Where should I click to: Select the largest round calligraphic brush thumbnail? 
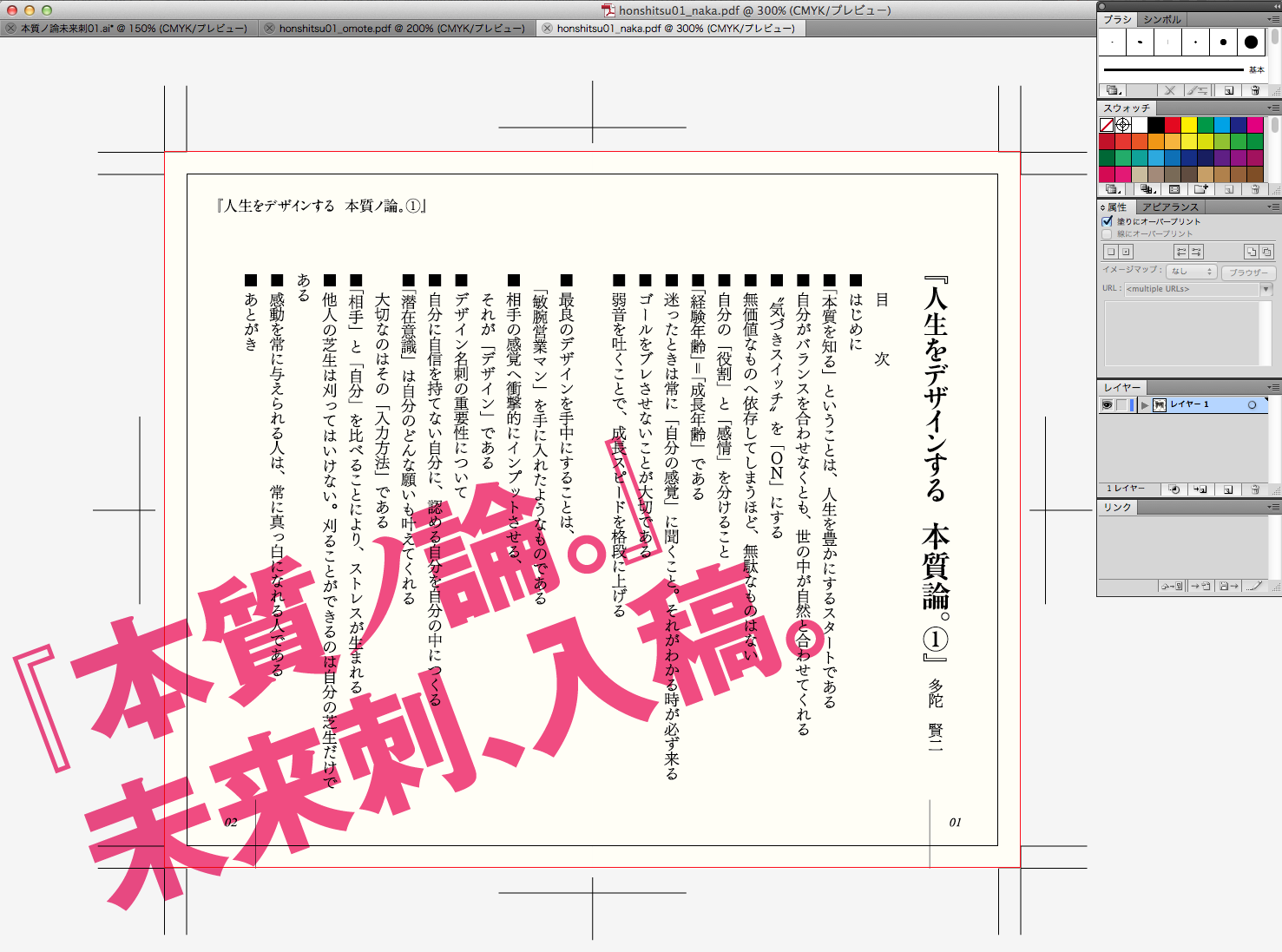[1251, 42]
